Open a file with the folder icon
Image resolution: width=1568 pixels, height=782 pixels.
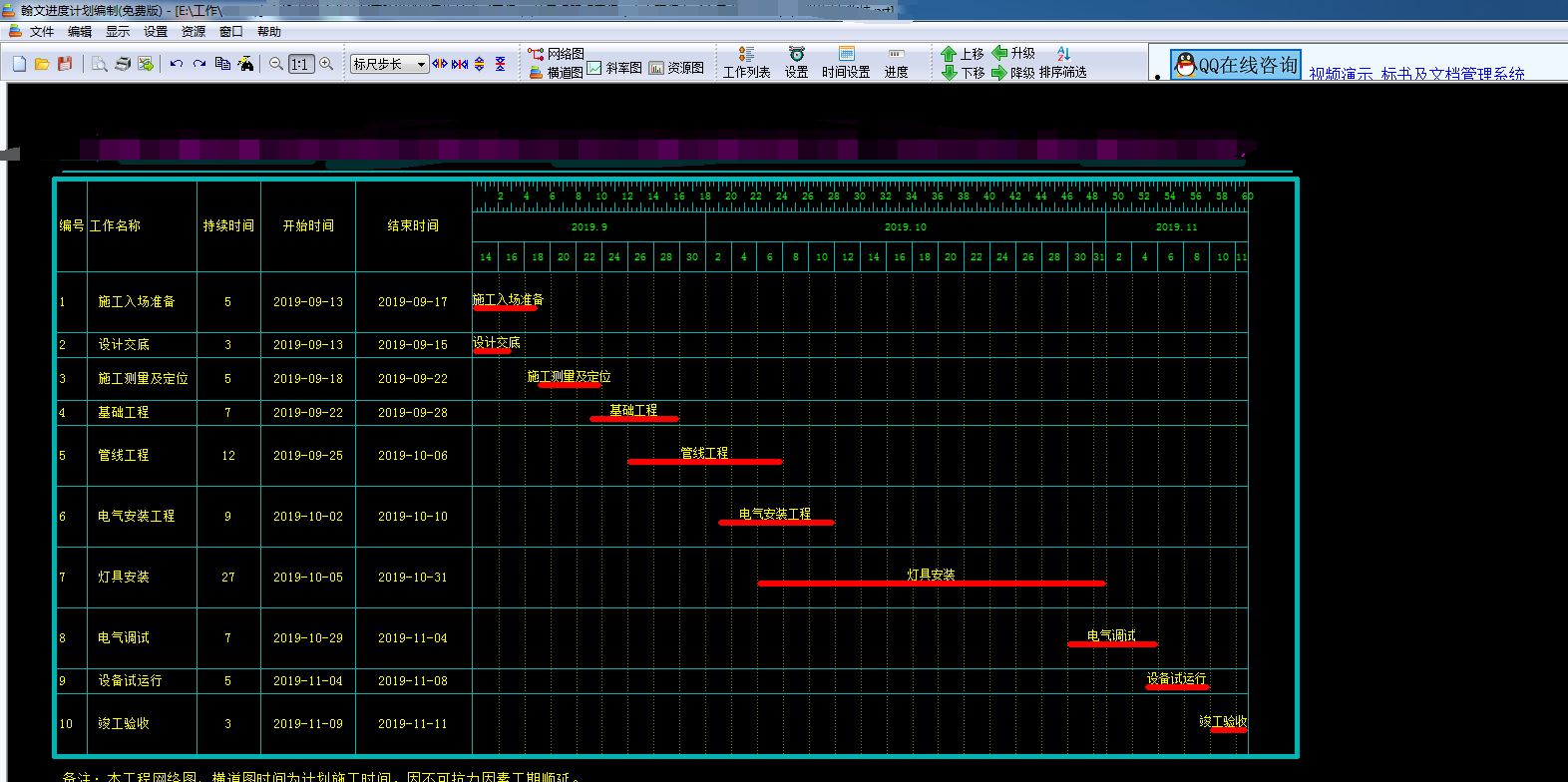click(x=42, y=64)
